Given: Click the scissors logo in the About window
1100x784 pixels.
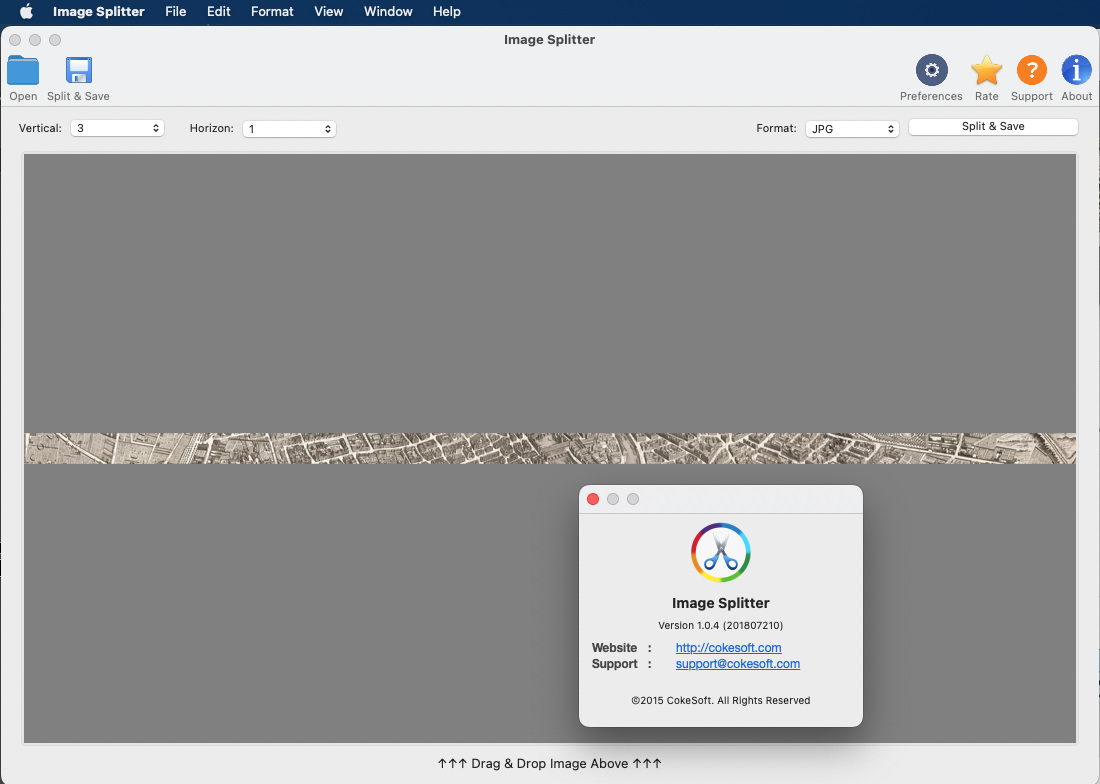Looking at the screenshot, I should tap(720, 552).
